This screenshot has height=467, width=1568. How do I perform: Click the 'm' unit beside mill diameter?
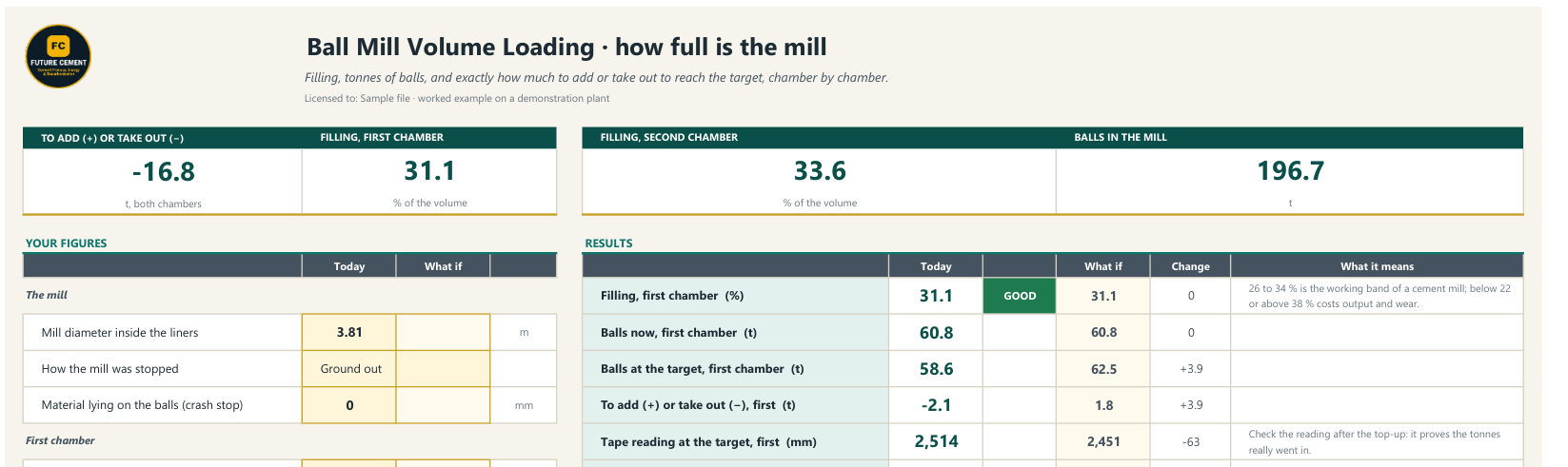[524, 333]
